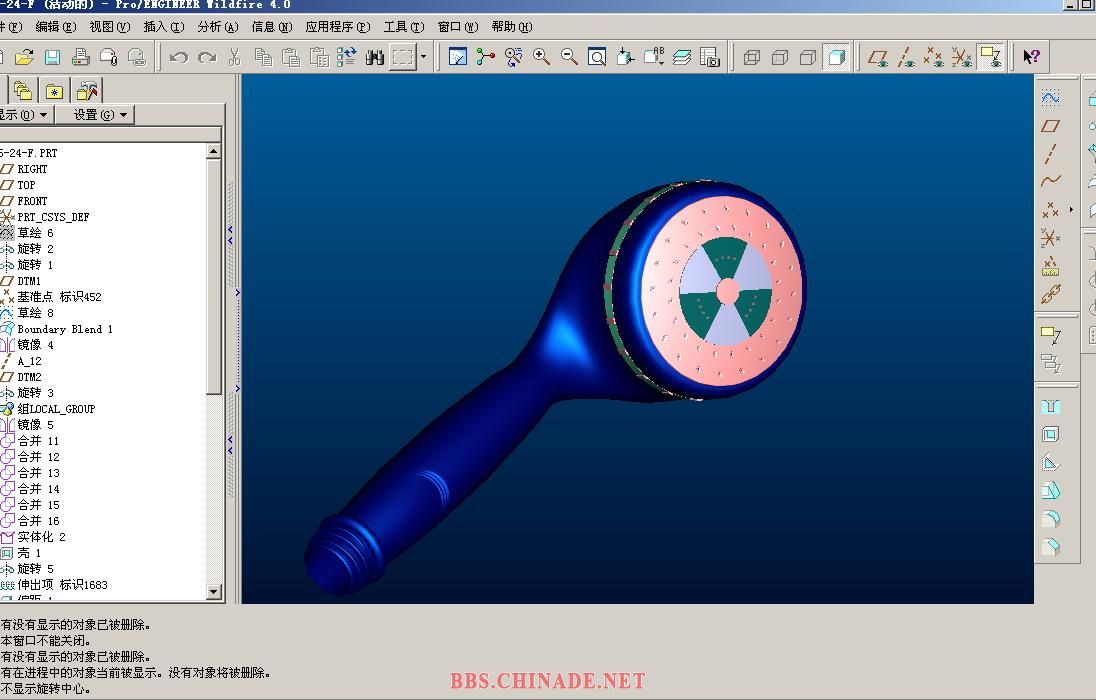The height and width of the screenshot is (700, 1096).
Task: Open the 应用程序(P) menu
Action: (338, 27)
